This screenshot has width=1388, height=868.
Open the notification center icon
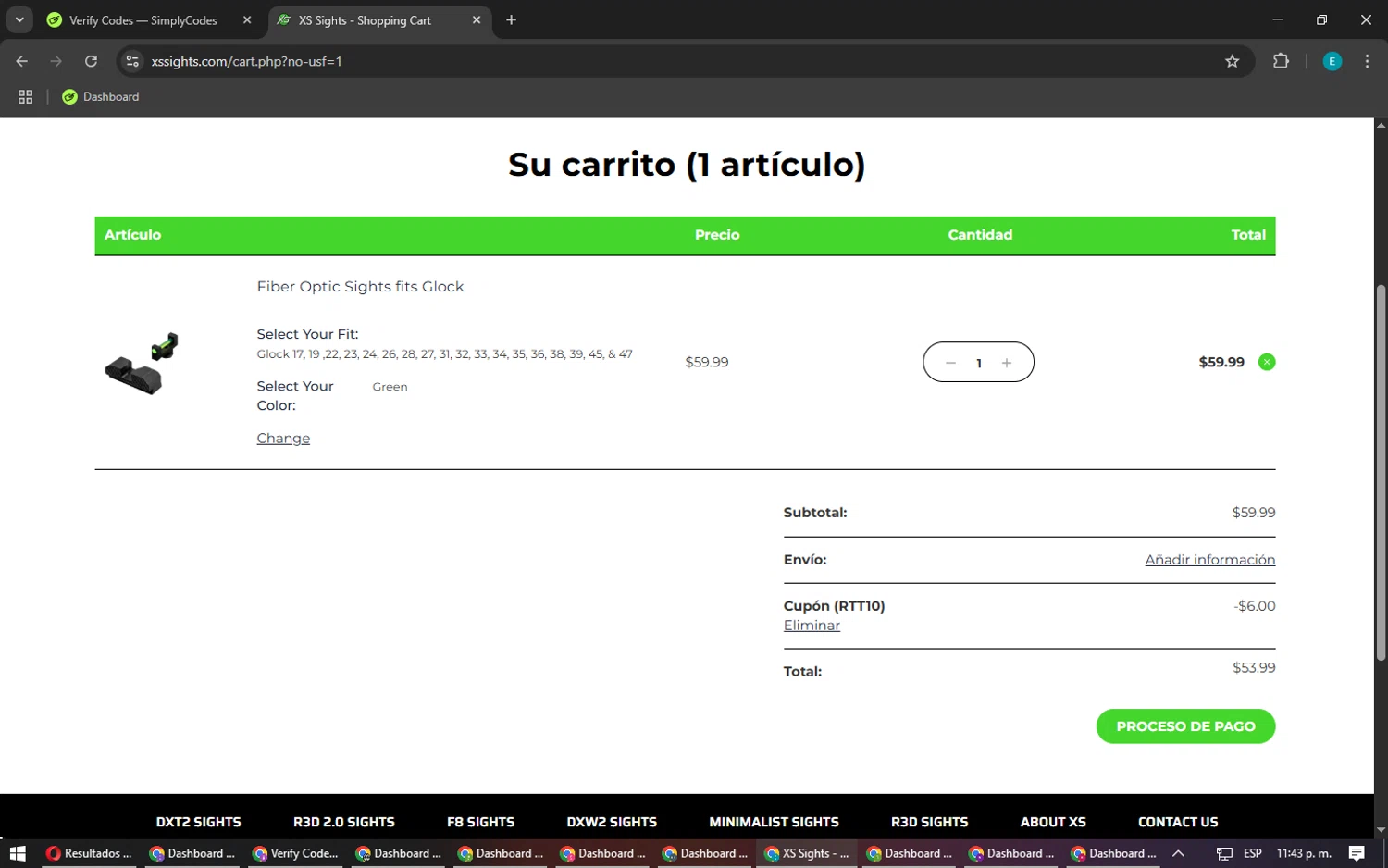1357,853
